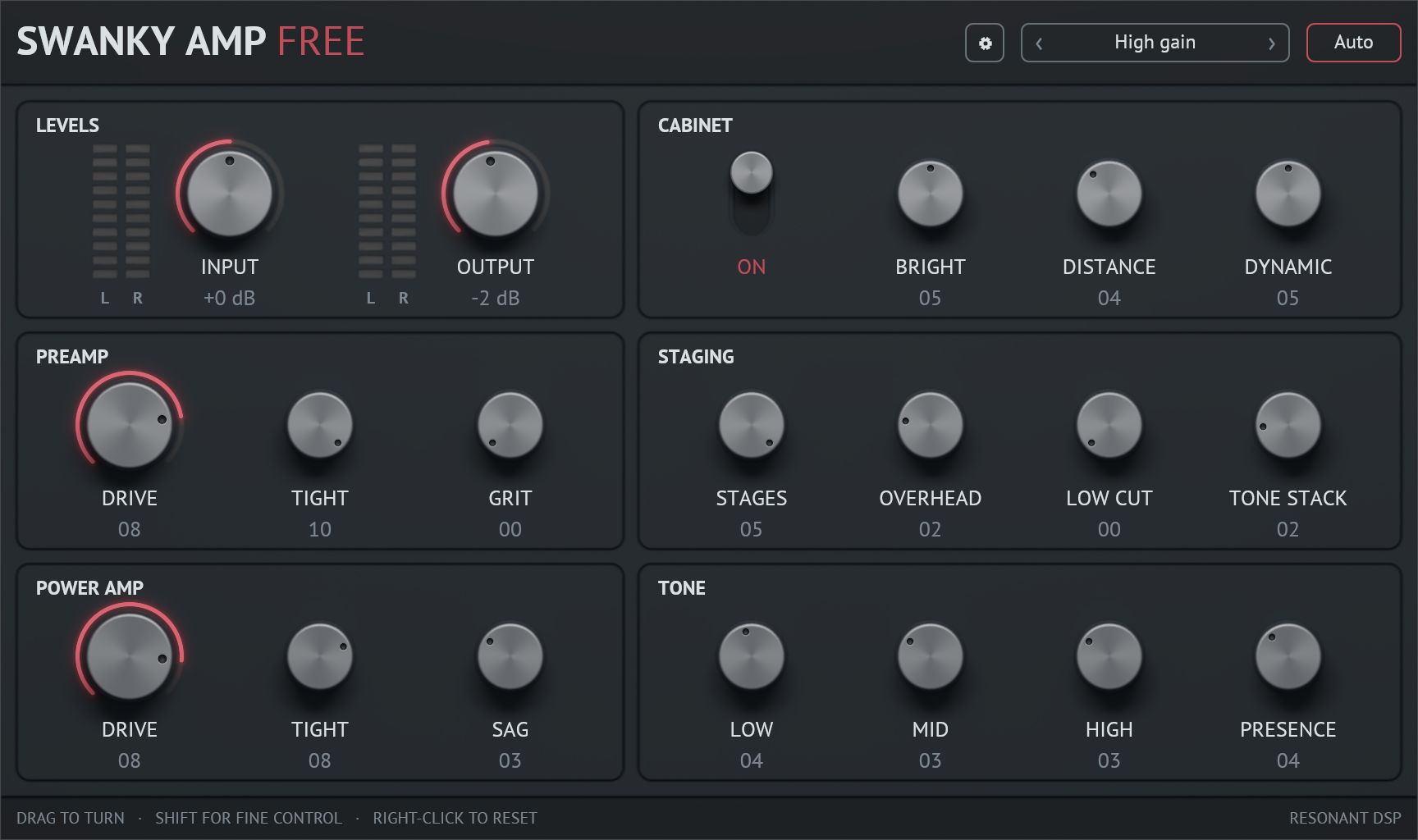The height and width of the screenshot is (840, 1418).
Task: Click the Preamp TIGHT knob
Action: pos(320,425)
